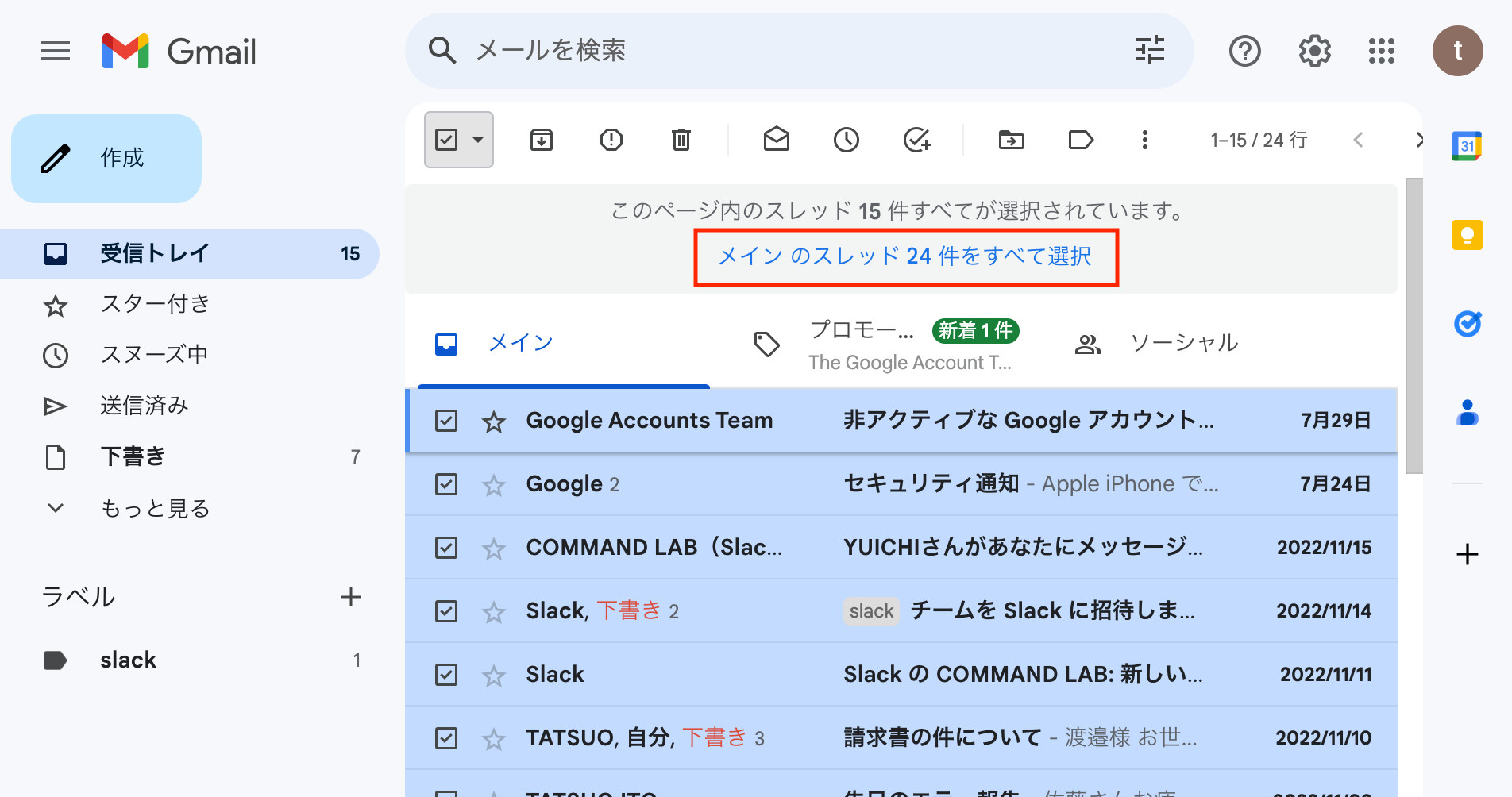The width and height of the screenshot is (1512, 797).
Task: Open Settings gear icon
Action: tap(1315, 52)
